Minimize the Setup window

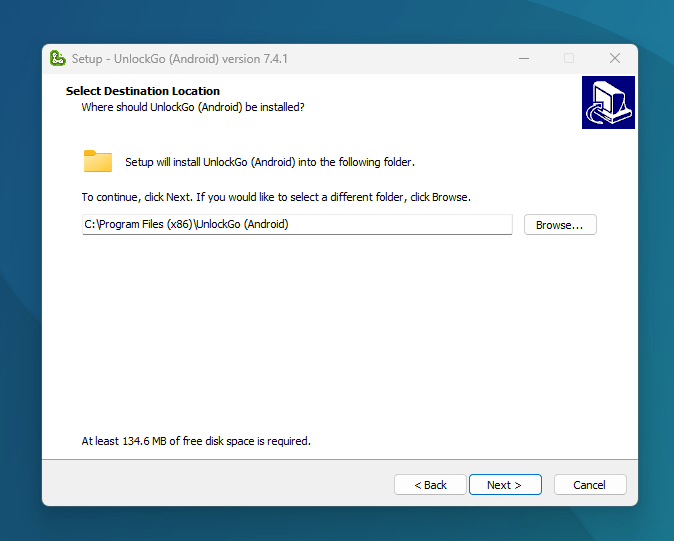pyautogui.click(x=524, y=58)
